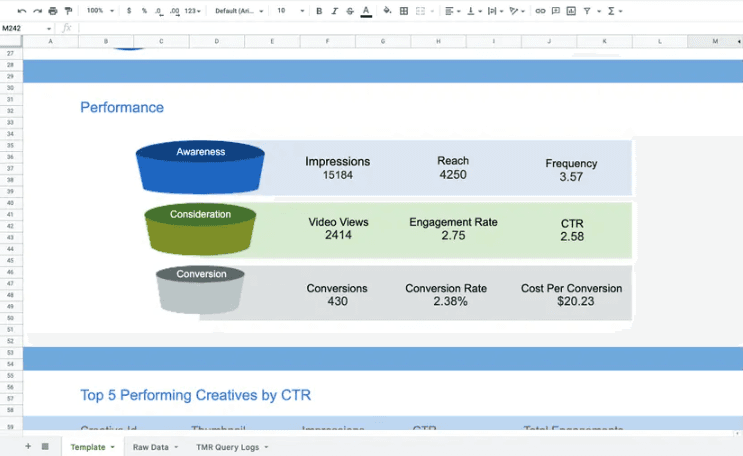The width and height of the screenshot is (743, 456).
Task: Format selection as percent
Action: 144,11
